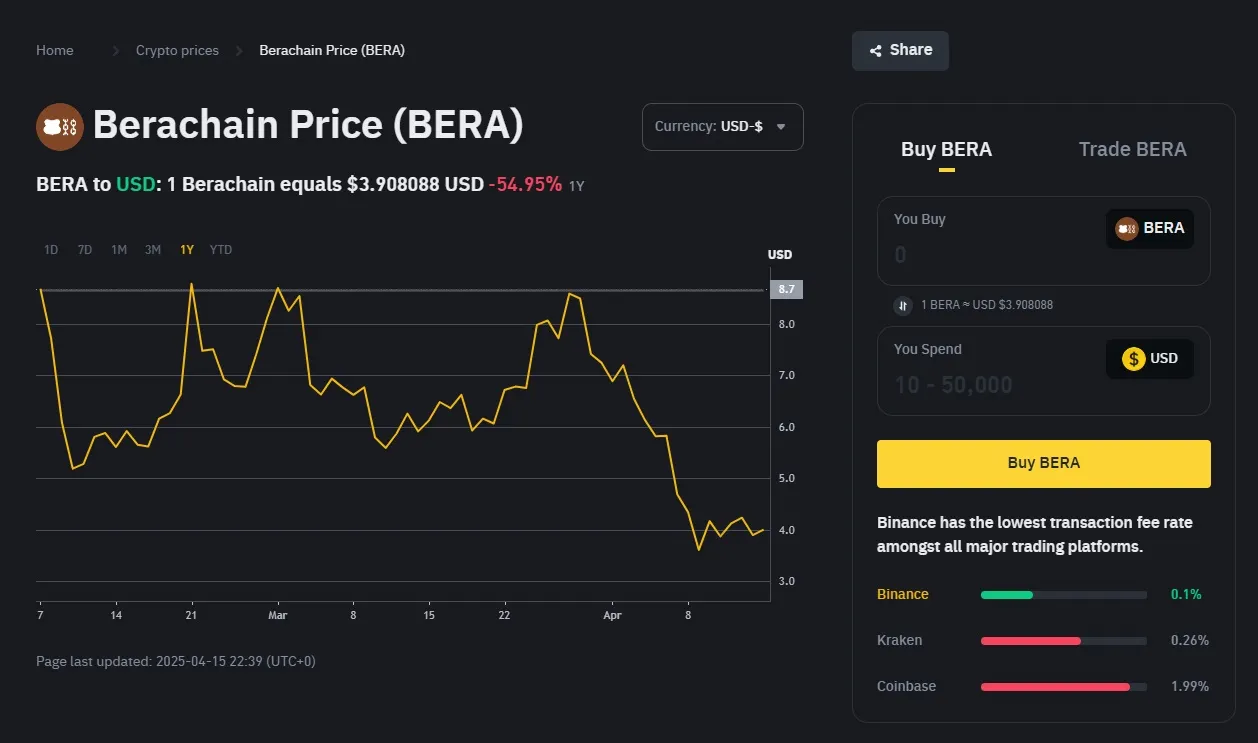Go to Crypto prices breadcrumb link
Viewport: 1258px width, 743px height.
click(177, 51)
